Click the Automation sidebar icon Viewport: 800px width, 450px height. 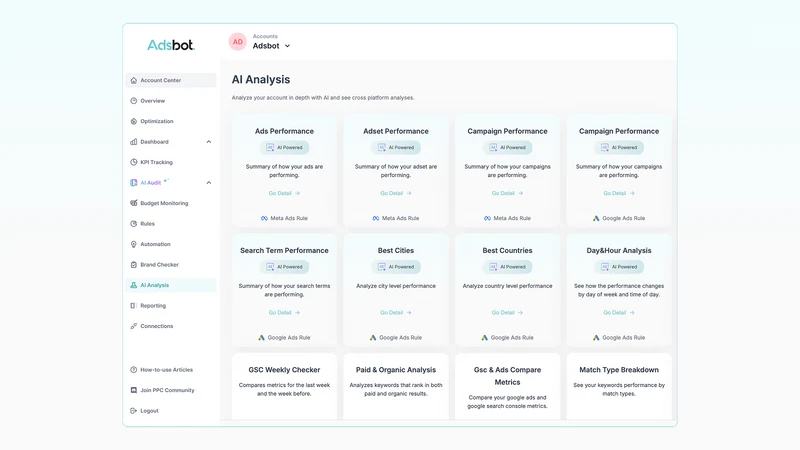tap(134, 244)
